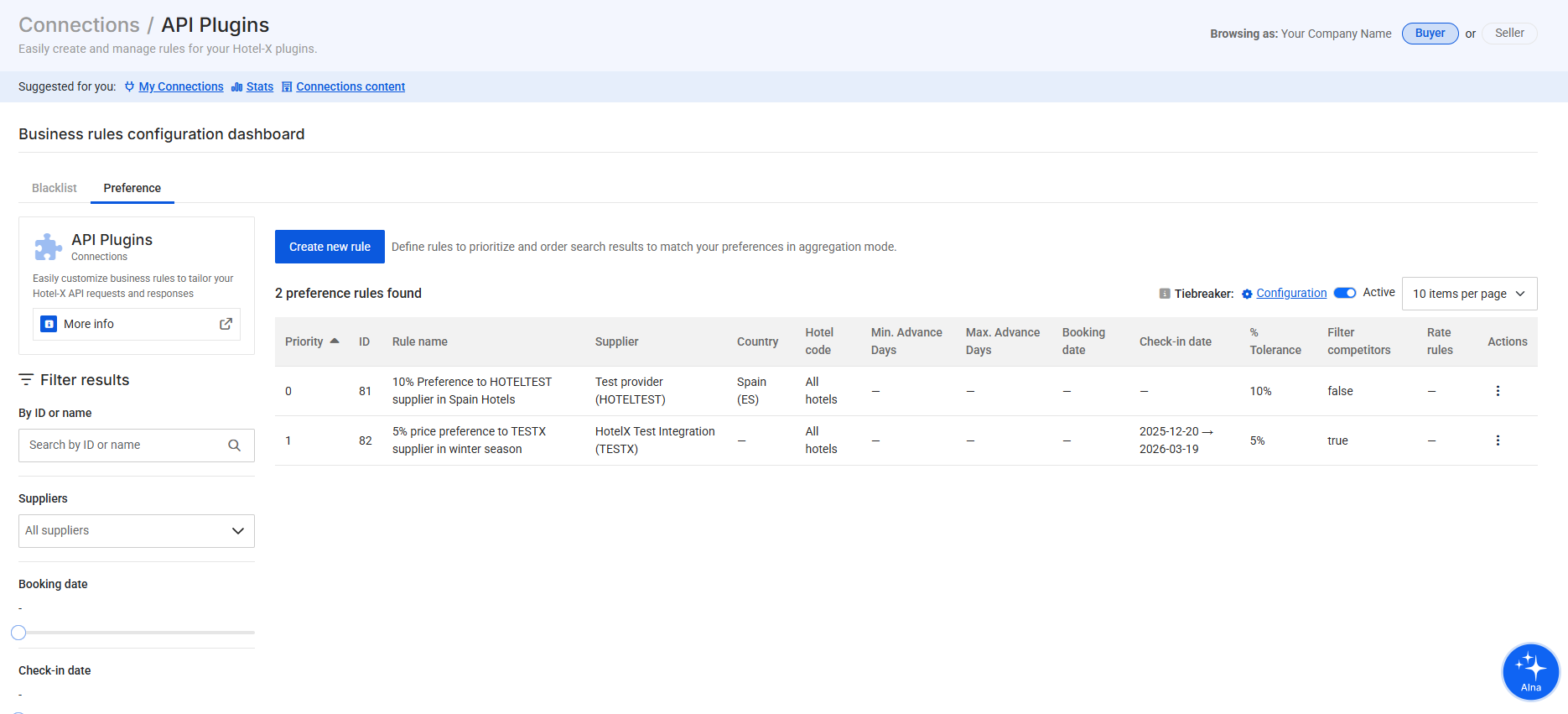Open the Alna AI assistant button
This screenshot has height=714, width=1568.
(x=1530, y=671)
